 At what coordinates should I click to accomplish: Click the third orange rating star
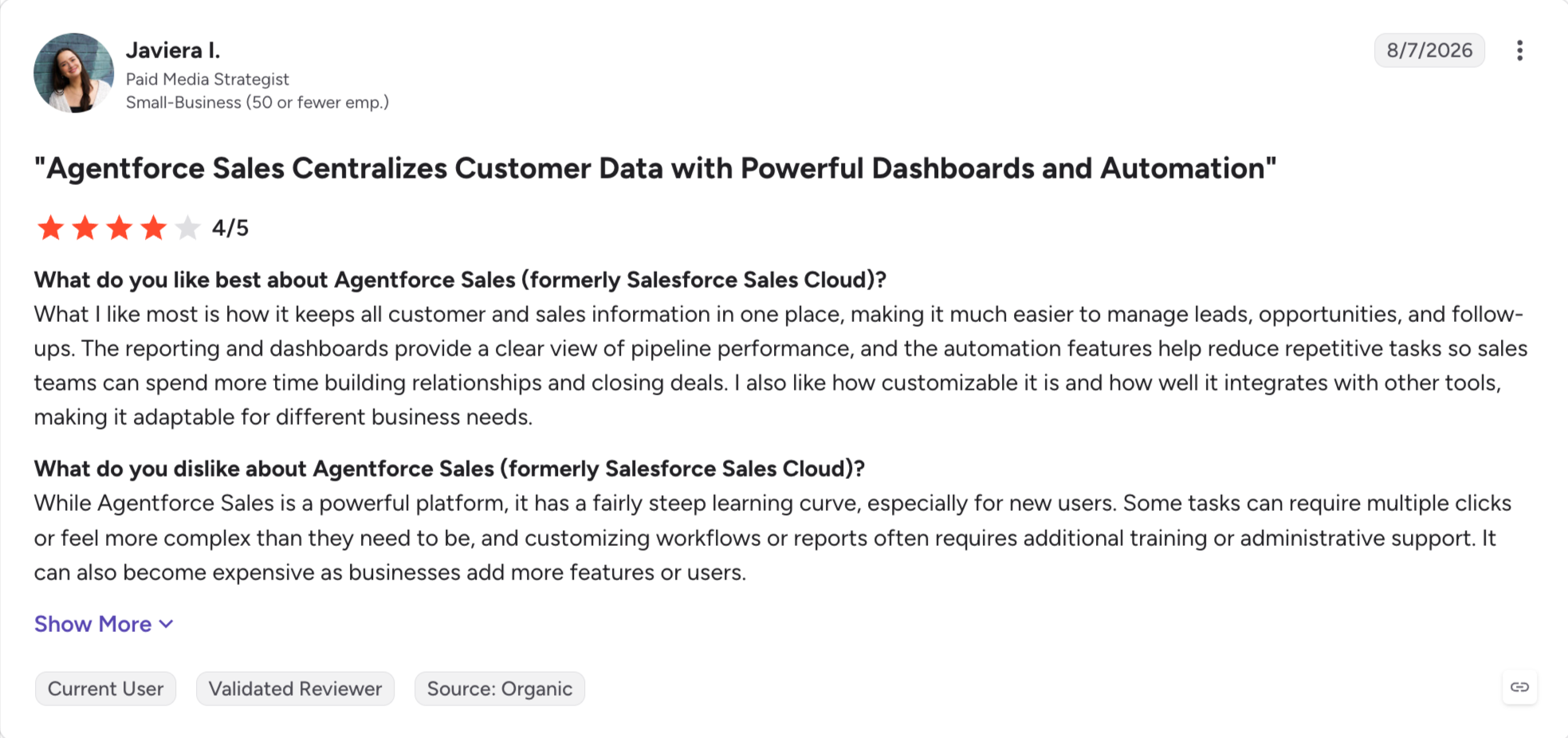tap(119, 228)
